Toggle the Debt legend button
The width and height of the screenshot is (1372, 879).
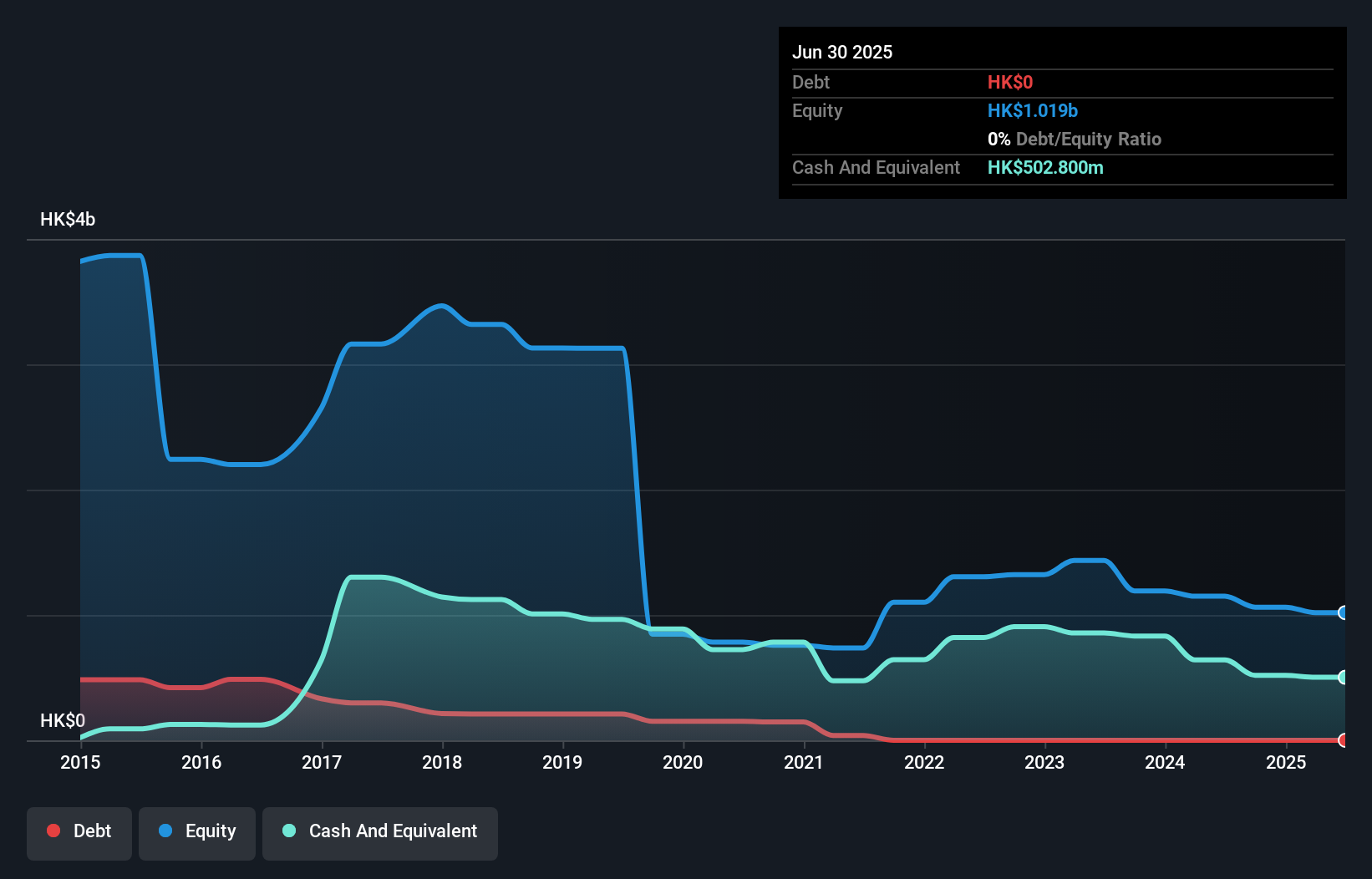[79, 833]
